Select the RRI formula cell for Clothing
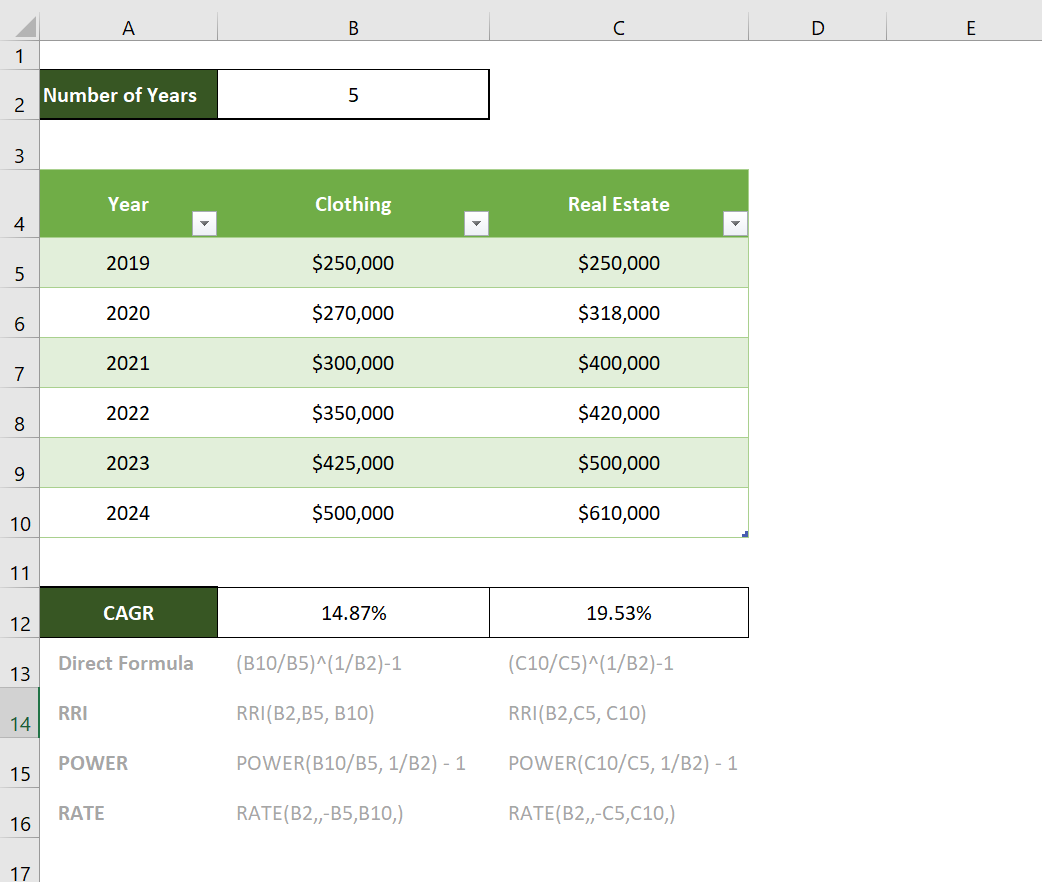The width and height of the screenshot is (1042, 882). click(x=353, y=713)
